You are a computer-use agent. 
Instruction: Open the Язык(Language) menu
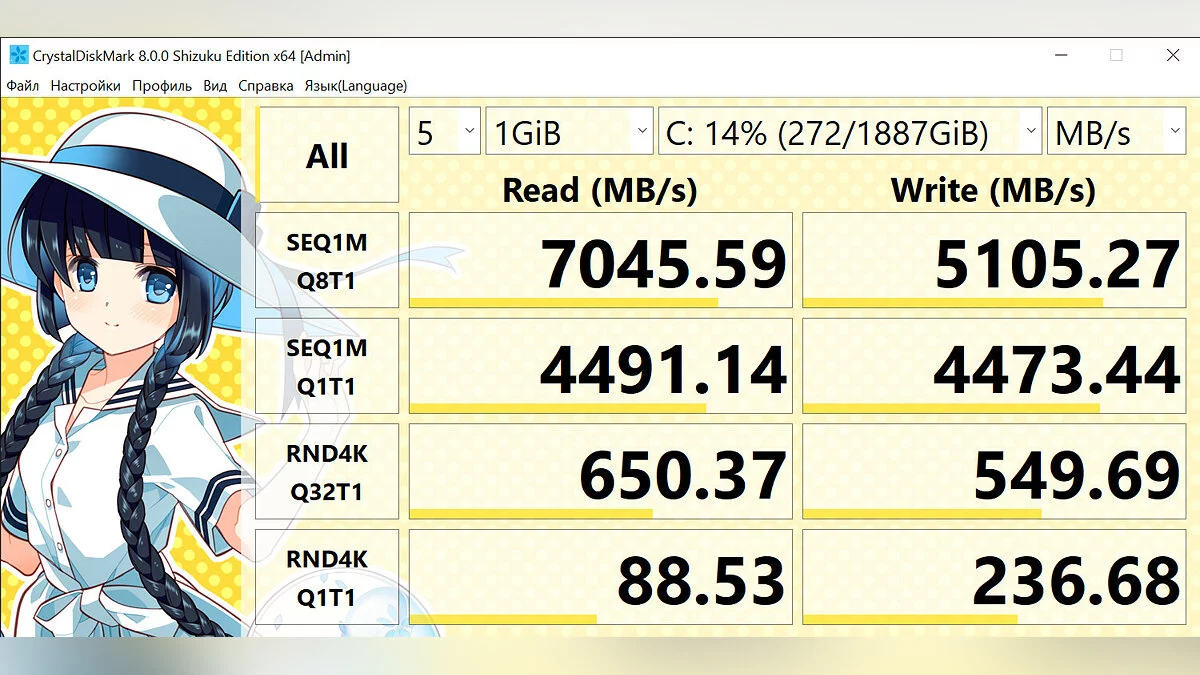pyautogui.click(x=355, y=86)
